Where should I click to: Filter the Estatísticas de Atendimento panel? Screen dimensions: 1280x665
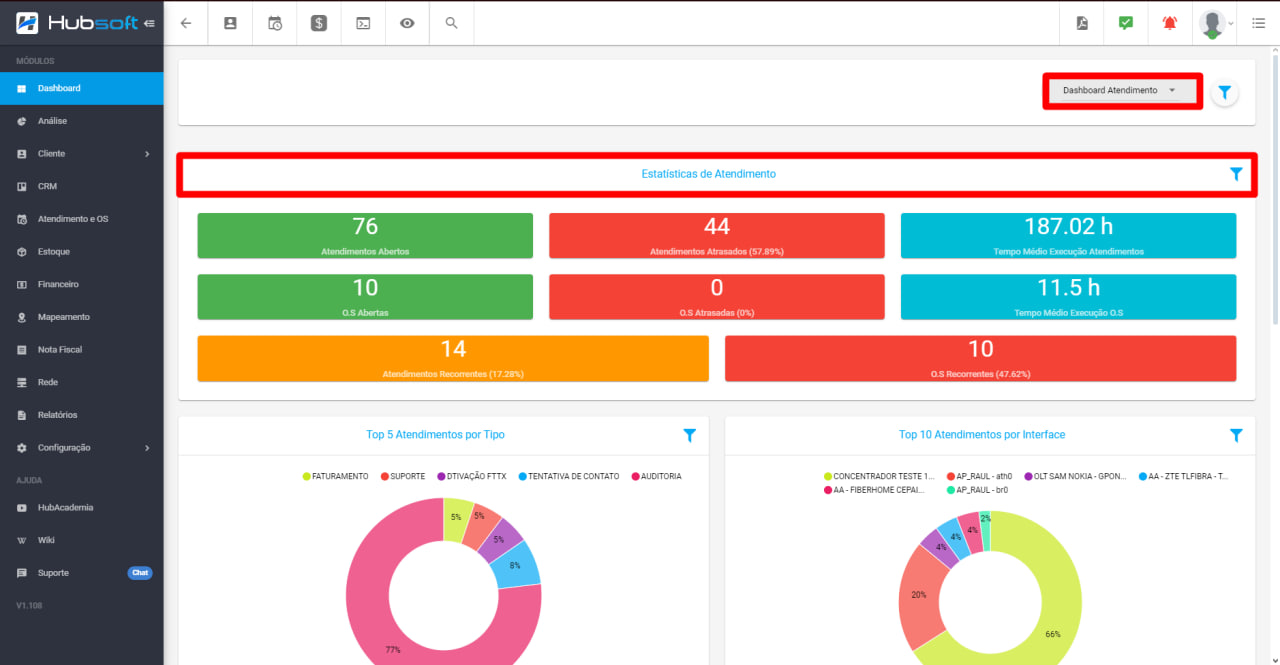1236,174
